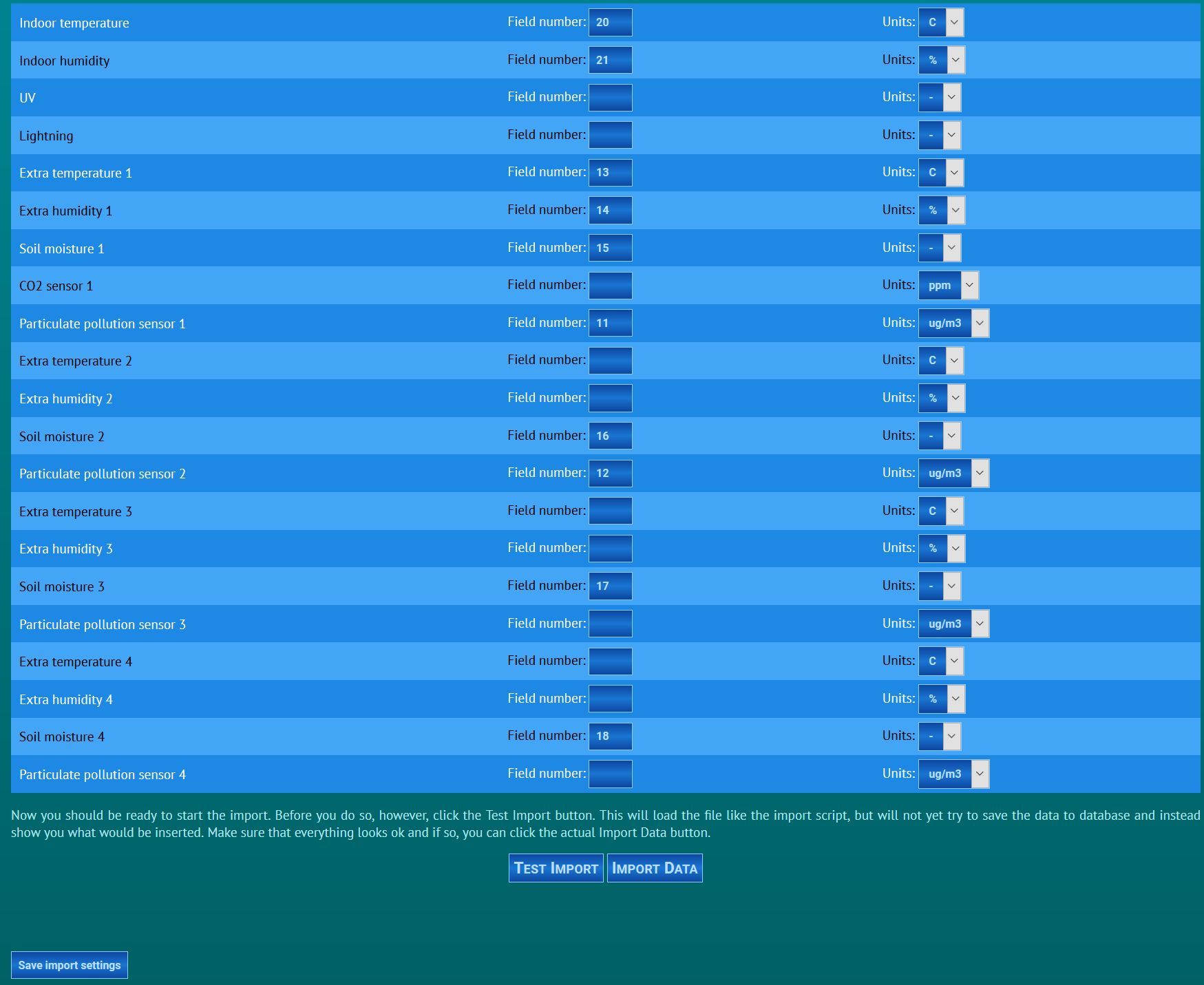Click CO2 sensor 1 field number input
The width and height of the screenshot is (1204, 985).
[611, 285]
